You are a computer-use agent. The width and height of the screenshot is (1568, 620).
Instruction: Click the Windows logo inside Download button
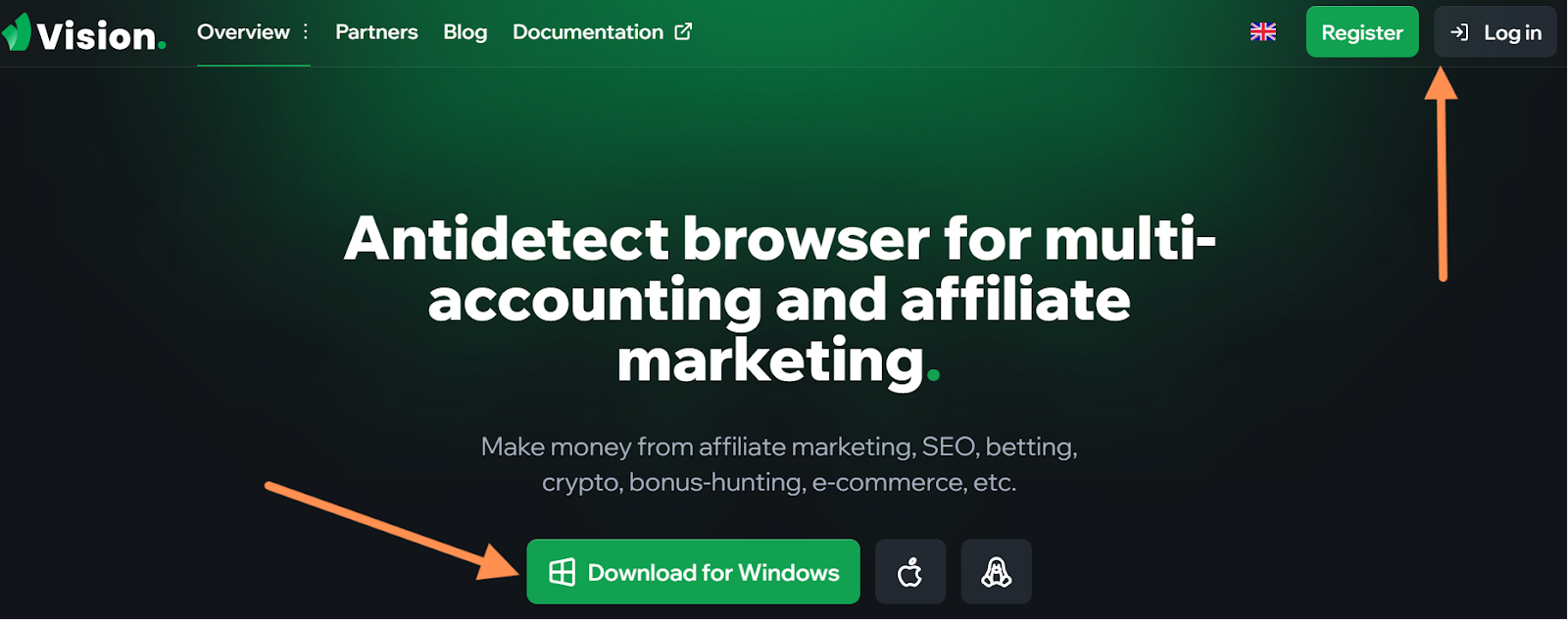[x=563, y=572]
